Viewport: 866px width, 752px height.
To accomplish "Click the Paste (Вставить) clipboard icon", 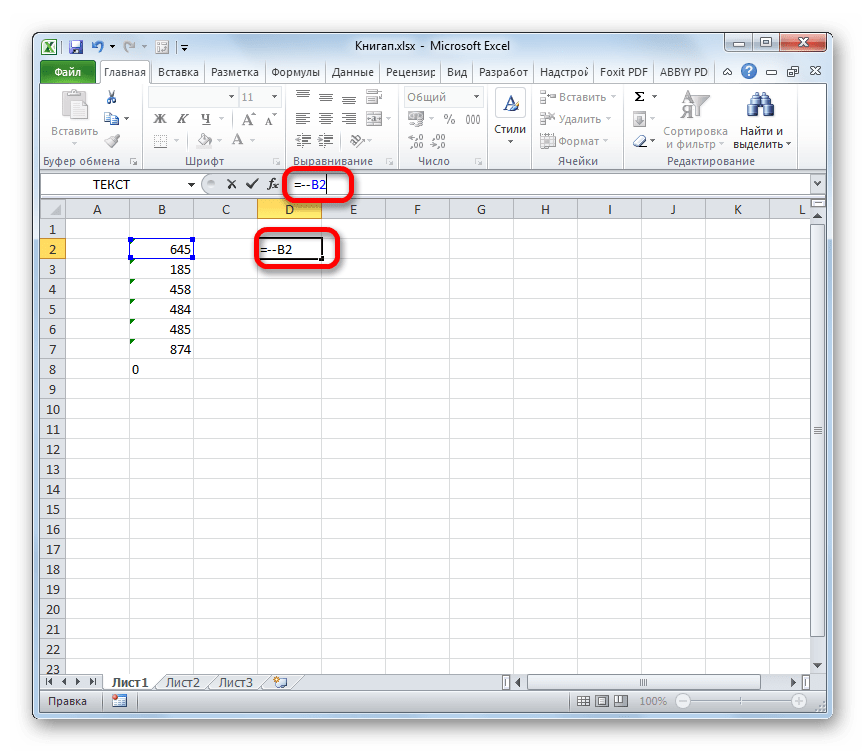I will 75,106.
